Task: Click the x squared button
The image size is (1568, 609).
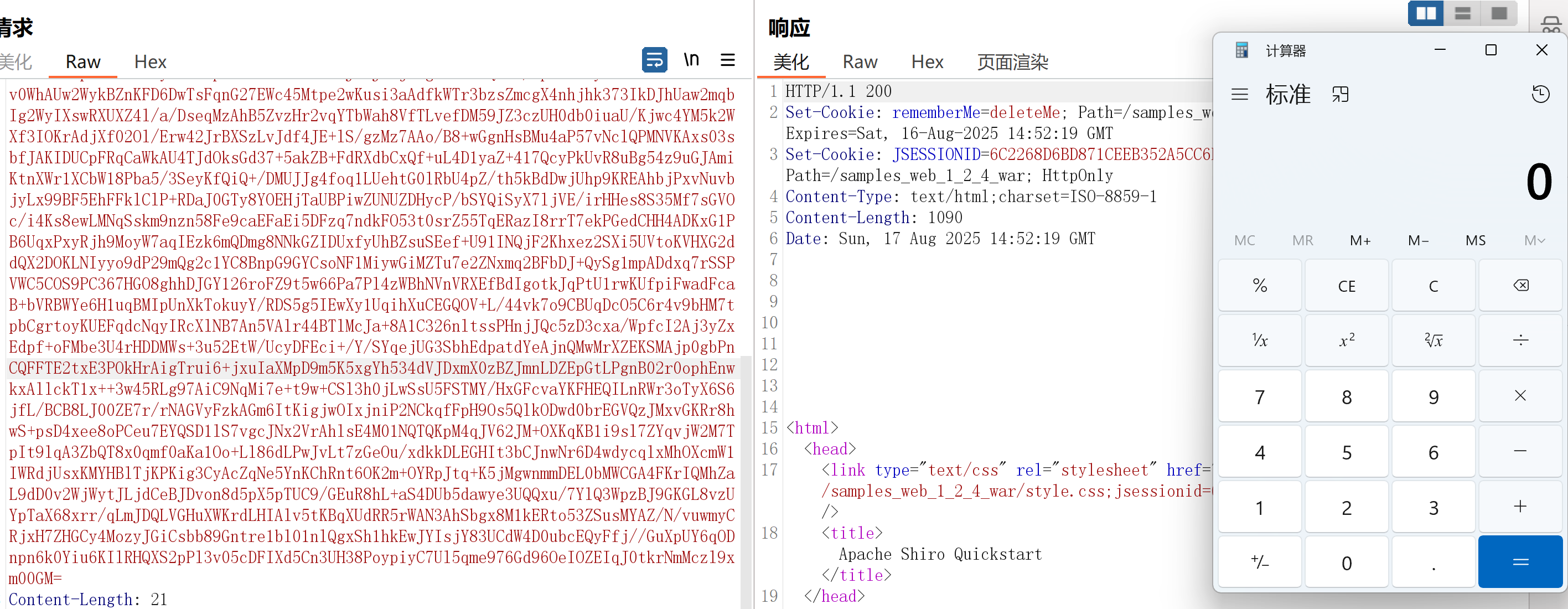Action: 1347,340
